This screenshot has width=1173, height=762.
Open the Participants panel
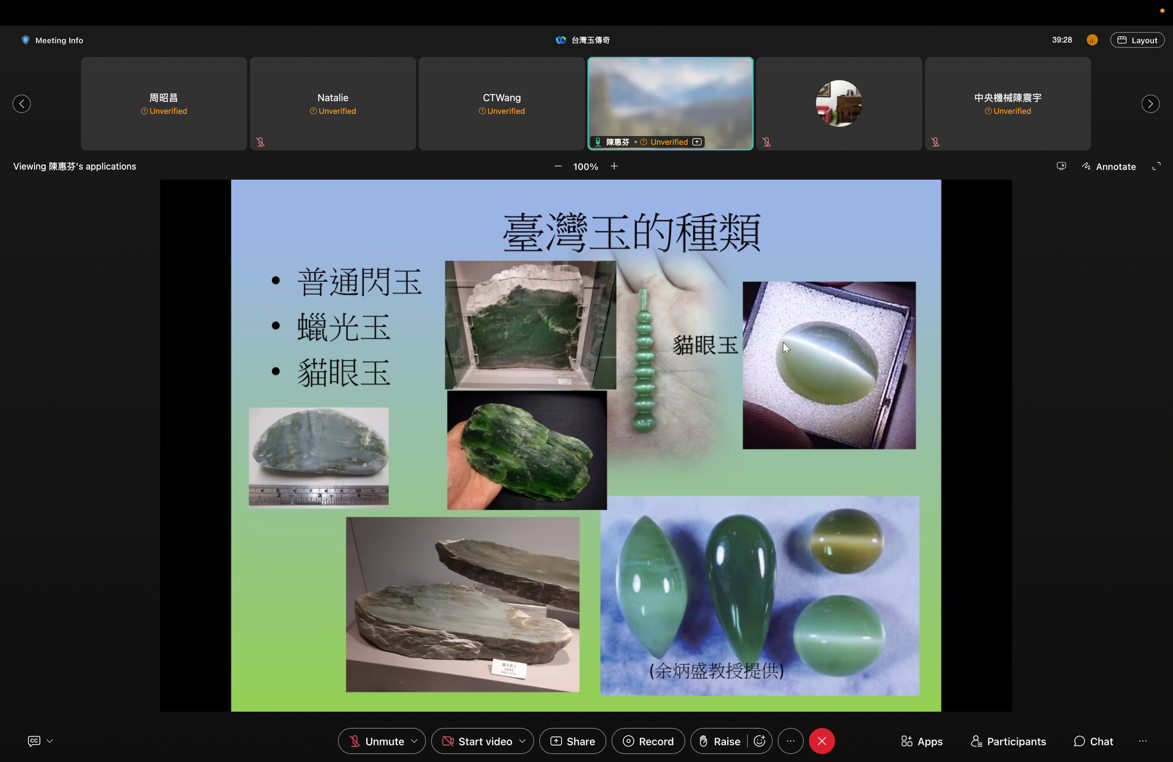(x=1008, y=741)
